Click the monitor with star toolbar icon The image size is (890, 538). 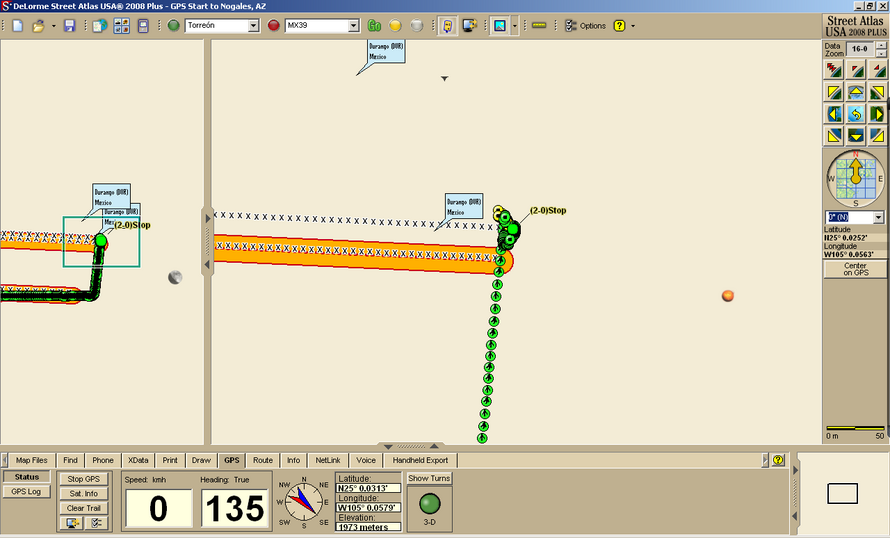[x=469, y=26]
